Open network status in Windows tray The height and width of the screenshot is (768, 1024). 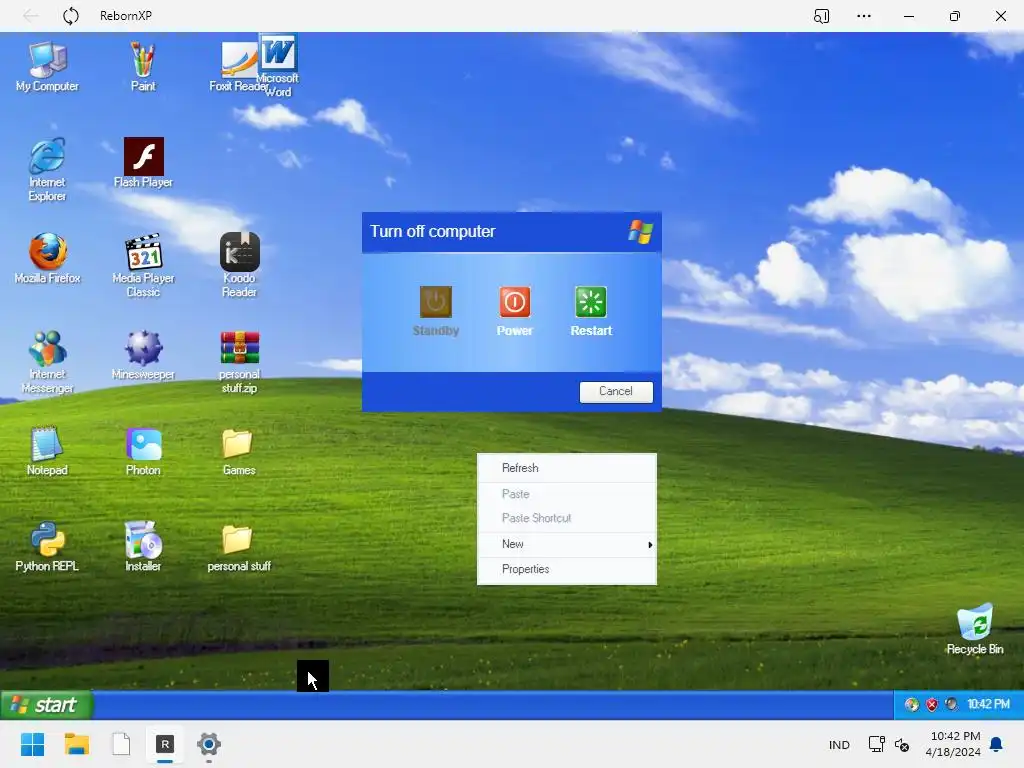coord(876,744)
